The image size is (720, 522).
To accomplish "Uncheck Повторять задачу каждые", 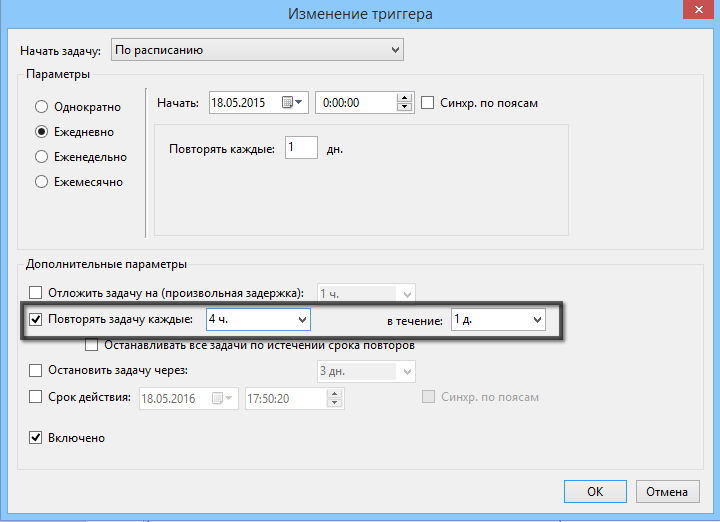I will tap(35, 319).
